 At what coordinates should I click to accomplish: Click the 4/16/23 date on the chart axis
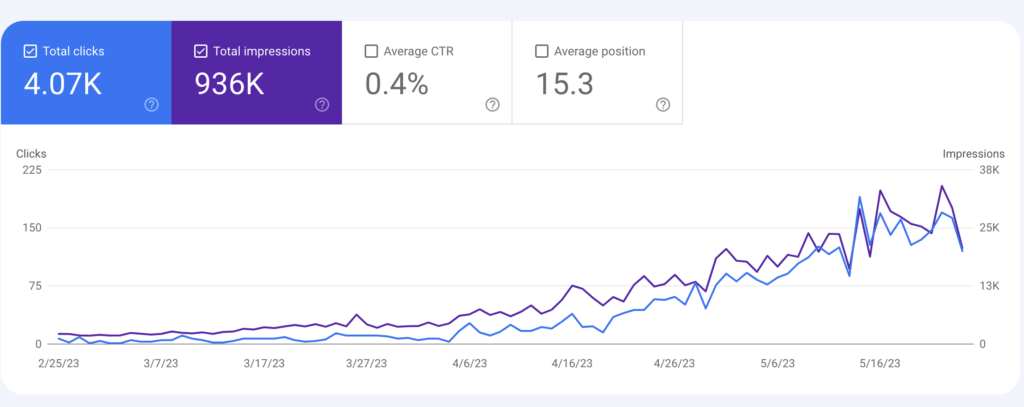coord(572,364)
